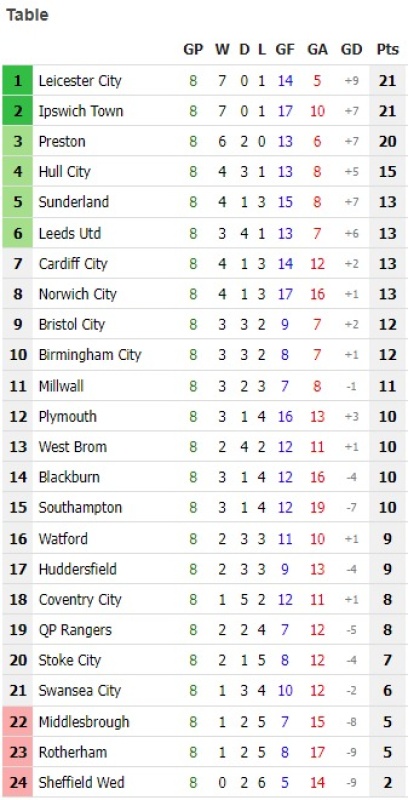Select Southampton in the table
The height and width of the screenshot is (800, 408).
pyautogui.click(x=80, y=507)
